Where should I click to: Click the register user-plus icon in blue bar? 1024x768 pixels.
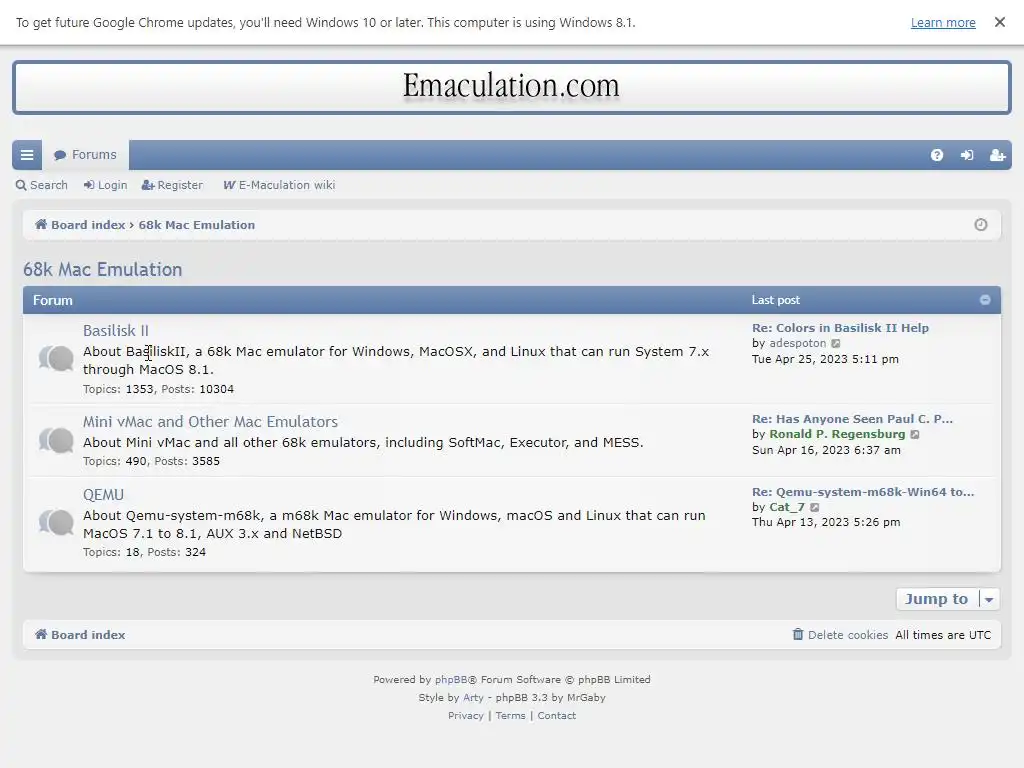point(997,155)
